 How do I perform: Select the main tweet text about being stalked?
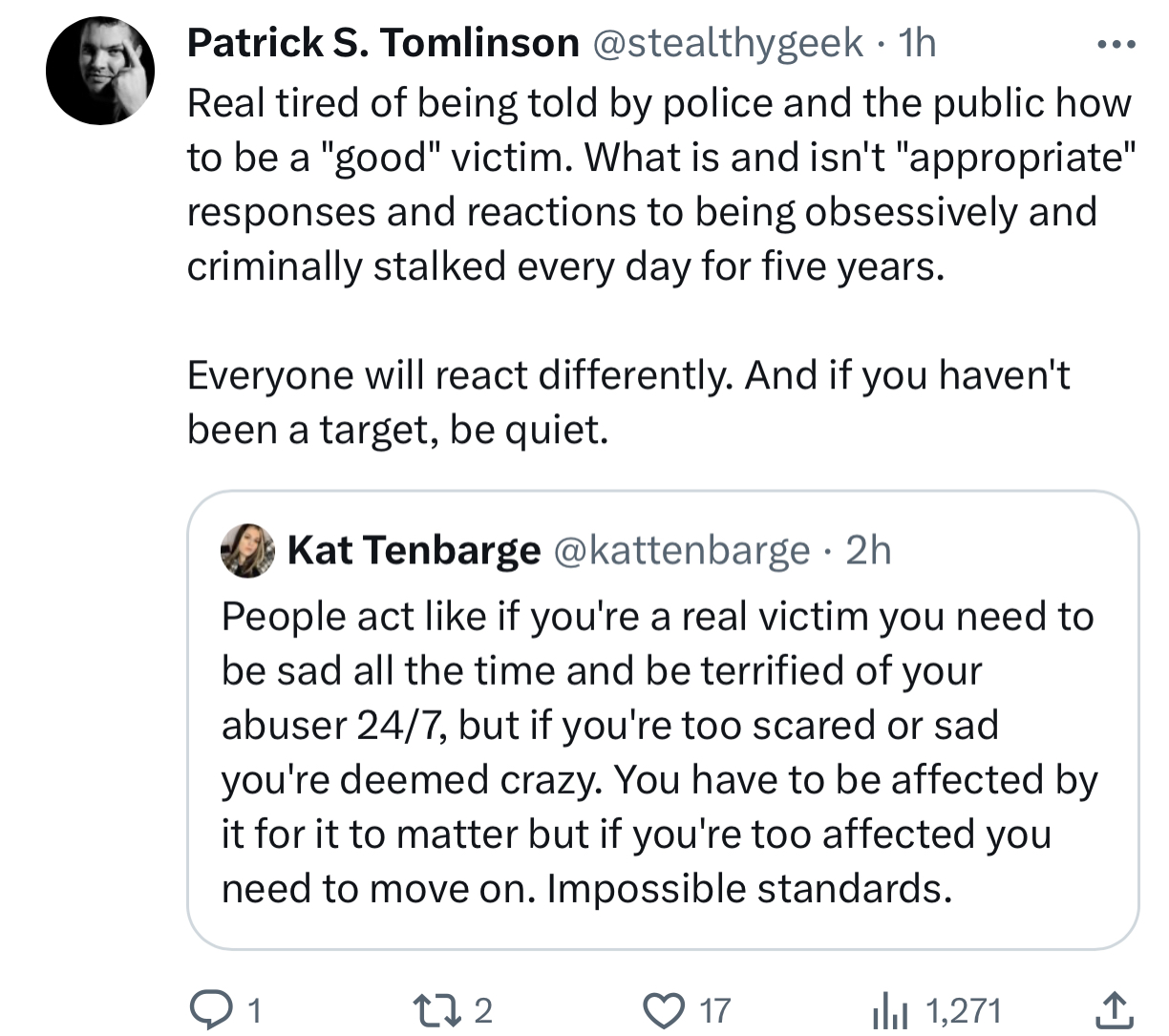point(659,266)
